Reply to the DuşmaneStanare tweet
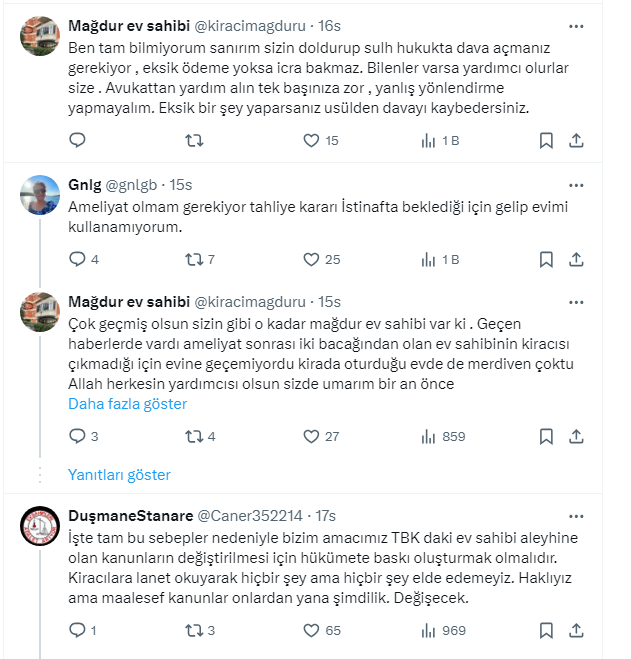The image size is (631, 659). [x=77, y=631]
